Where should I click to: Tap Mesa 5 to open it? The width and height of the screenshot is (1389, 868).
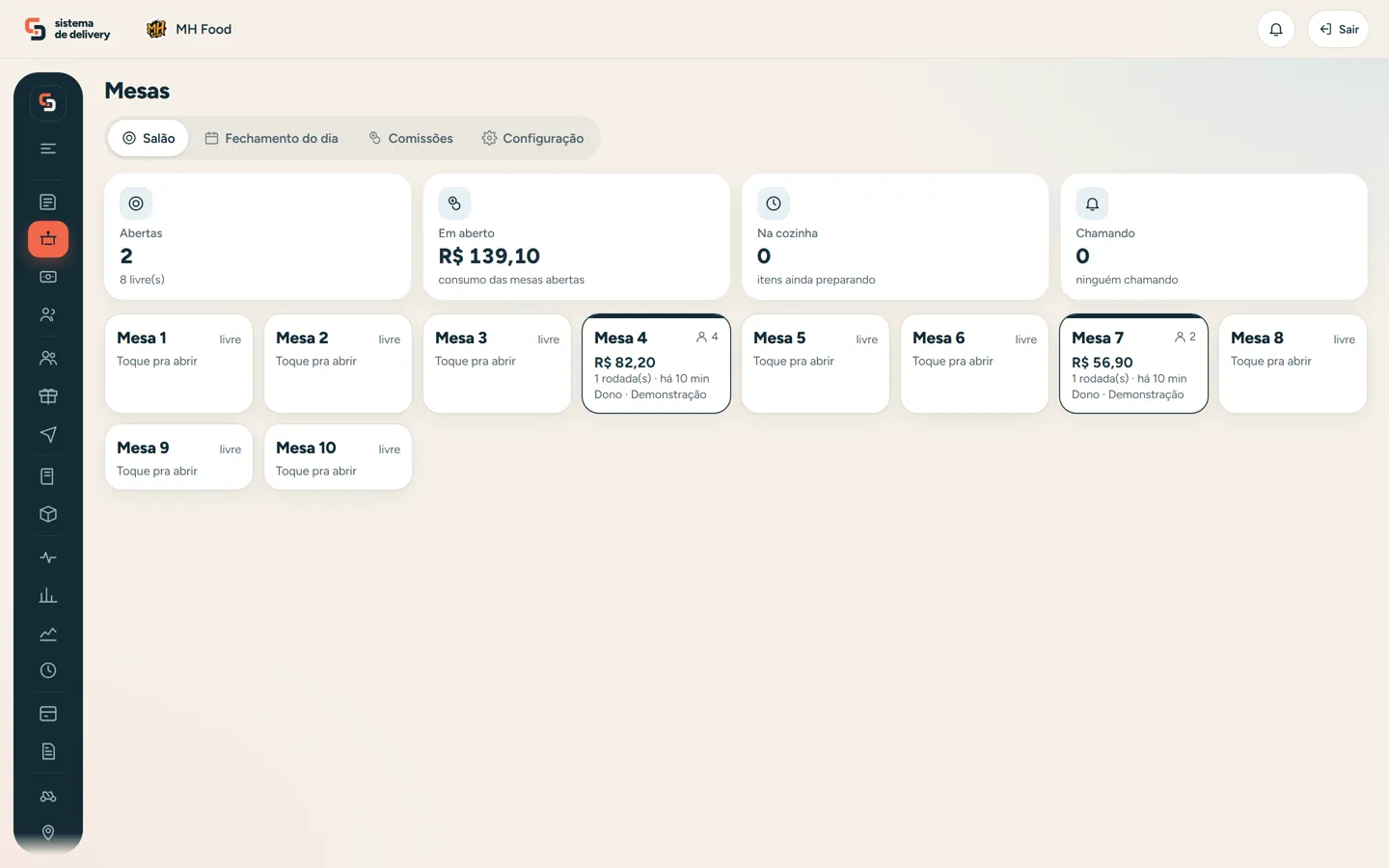pos(815,364)
